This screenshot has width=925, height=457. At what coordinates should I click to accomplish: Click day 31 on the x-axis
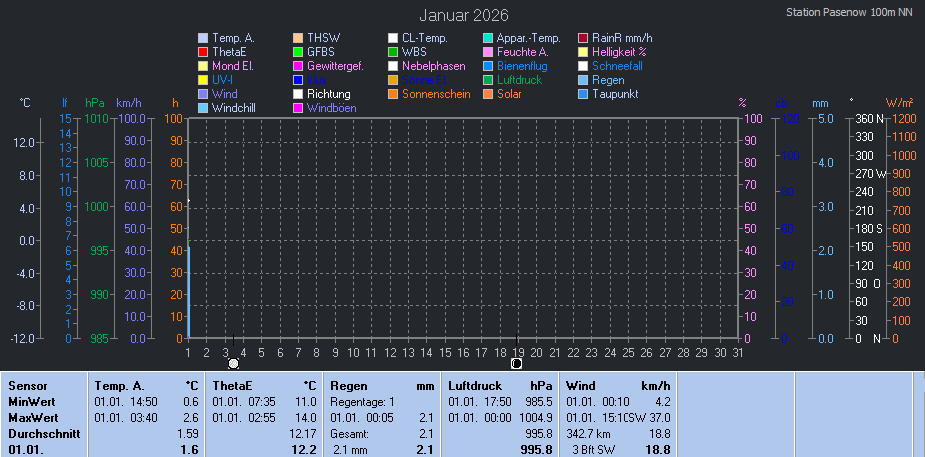pyautogui.click(x=737, y=351)
